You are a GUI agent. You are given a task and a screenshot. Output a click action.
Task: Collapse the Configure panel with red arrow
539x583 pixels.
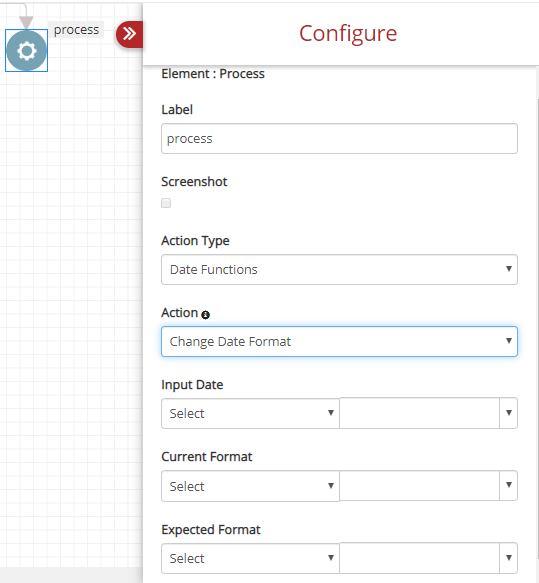129,34
